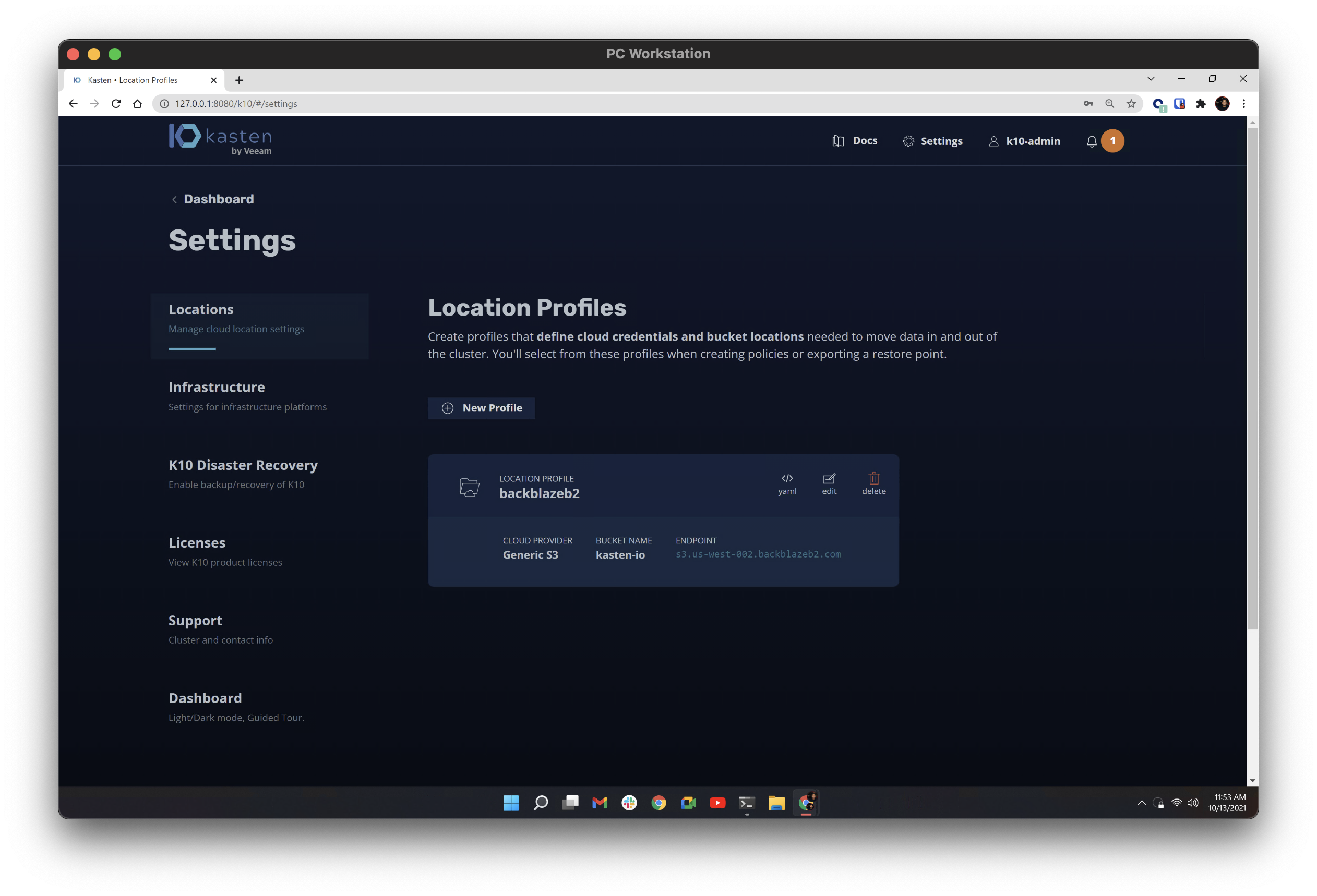The image size is (1317, 896).
Task: Open taskbar Search
Action: pyautogui.click(x=541, y=803)
